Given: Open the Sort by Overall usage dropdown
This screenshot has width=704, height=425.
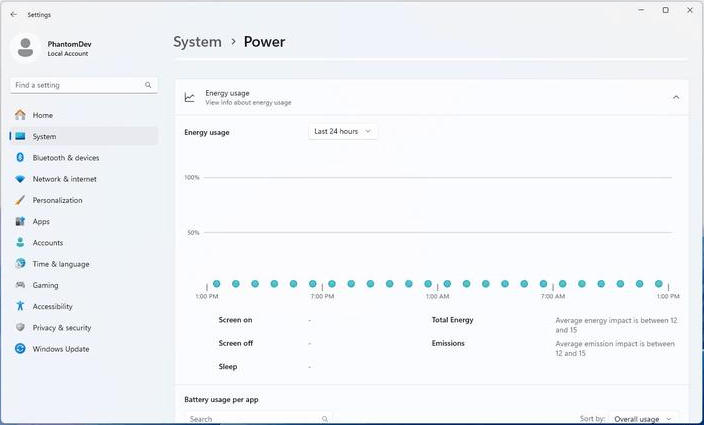Looking at the screenshot, I should coord(643,418).
